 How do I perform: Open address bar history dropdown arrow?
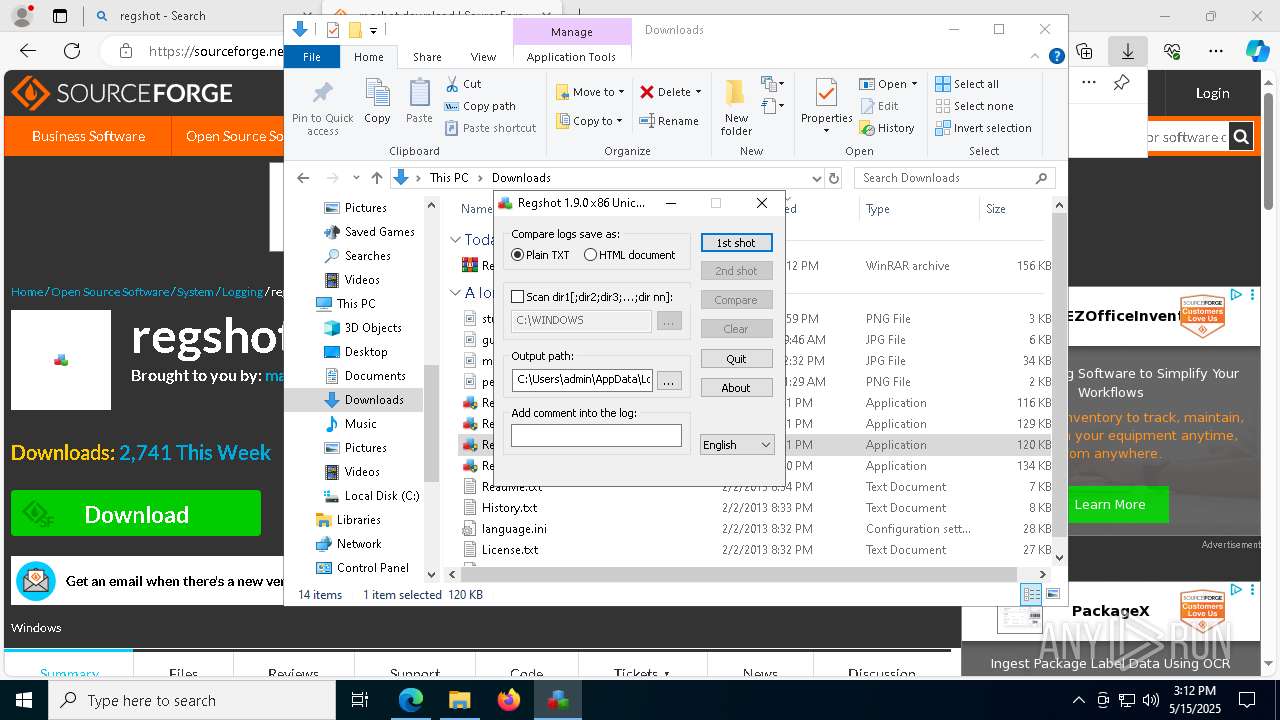click(817, 178)
